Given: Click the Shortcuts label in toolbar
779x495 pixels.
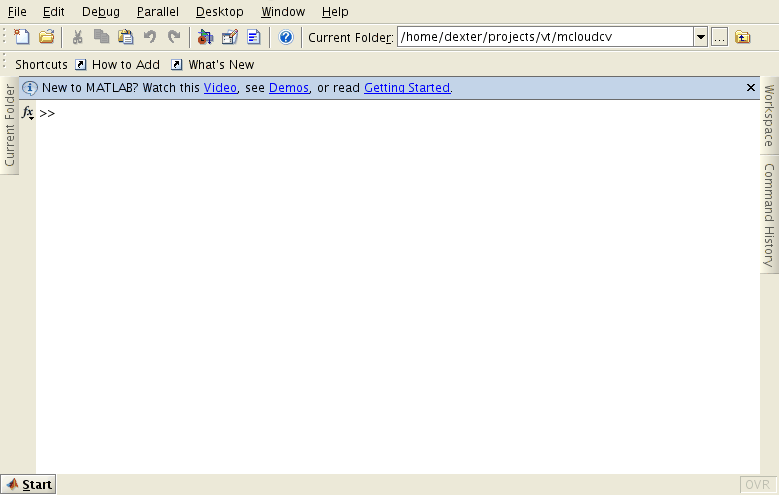Looking at the screenshot, I should [41, 65].
